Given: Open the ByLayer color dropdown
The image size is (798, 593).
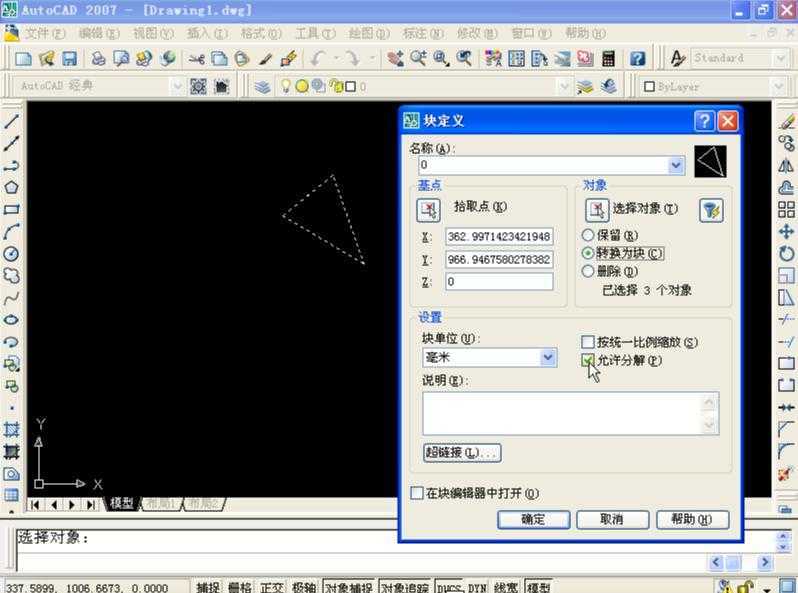Looking at the screenshot, I should point(779,87).
